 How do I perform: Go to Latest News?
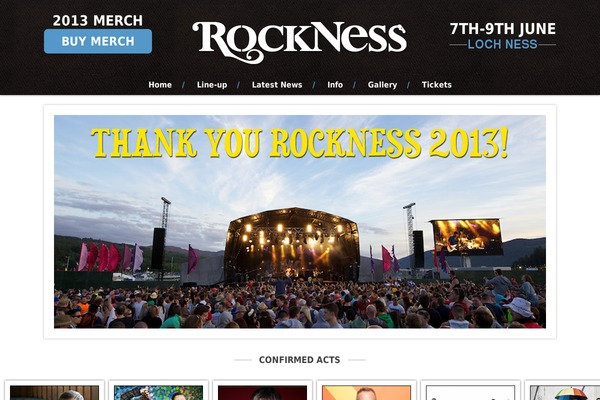277,85
